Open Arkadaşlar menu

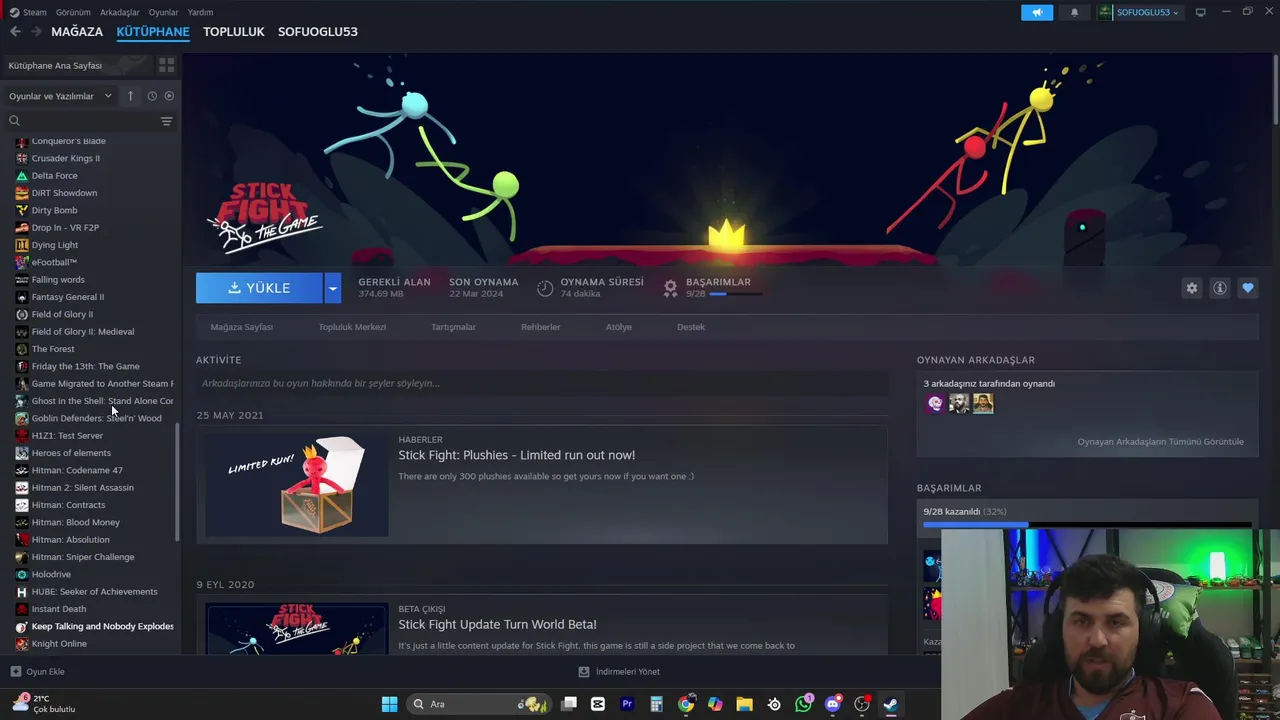tap(120, 12)
